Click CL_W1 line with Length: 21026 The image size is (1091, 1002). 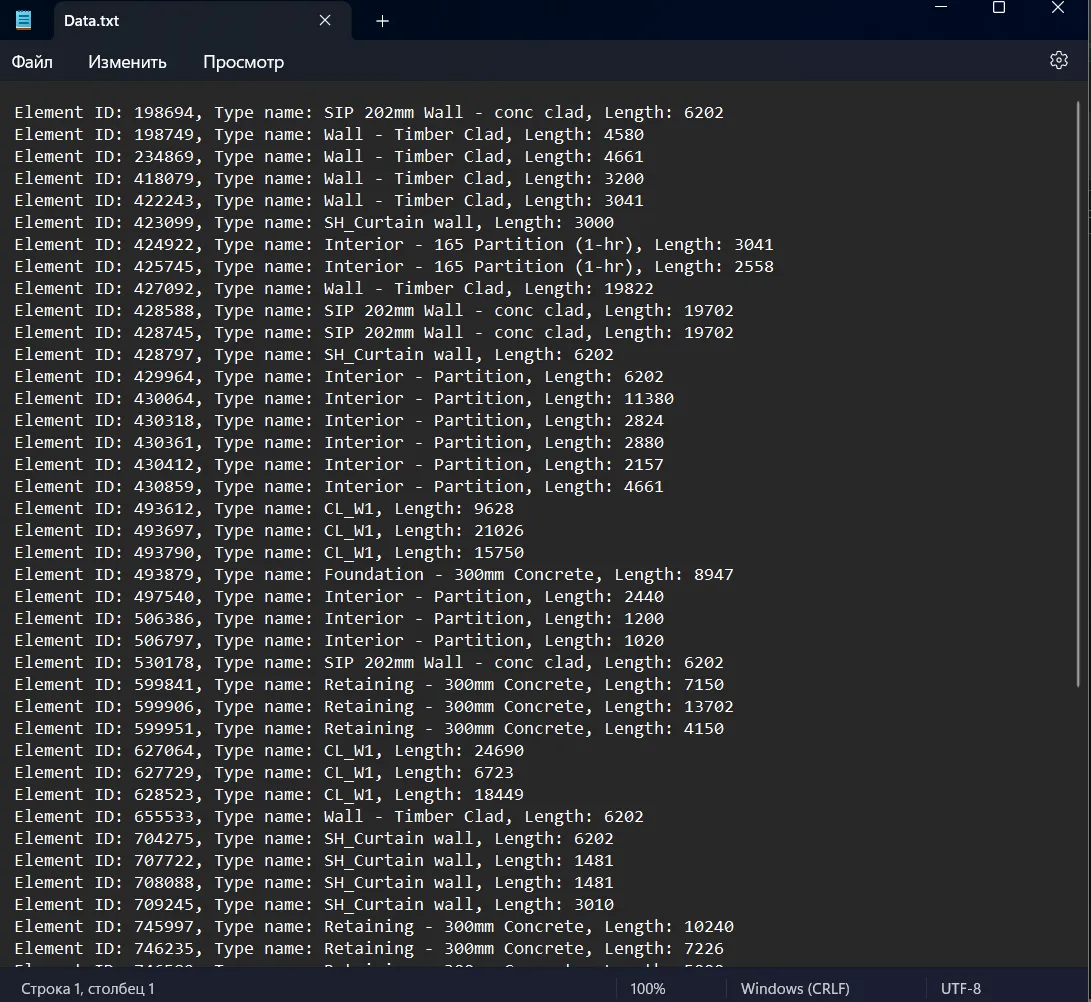[269, 531]
